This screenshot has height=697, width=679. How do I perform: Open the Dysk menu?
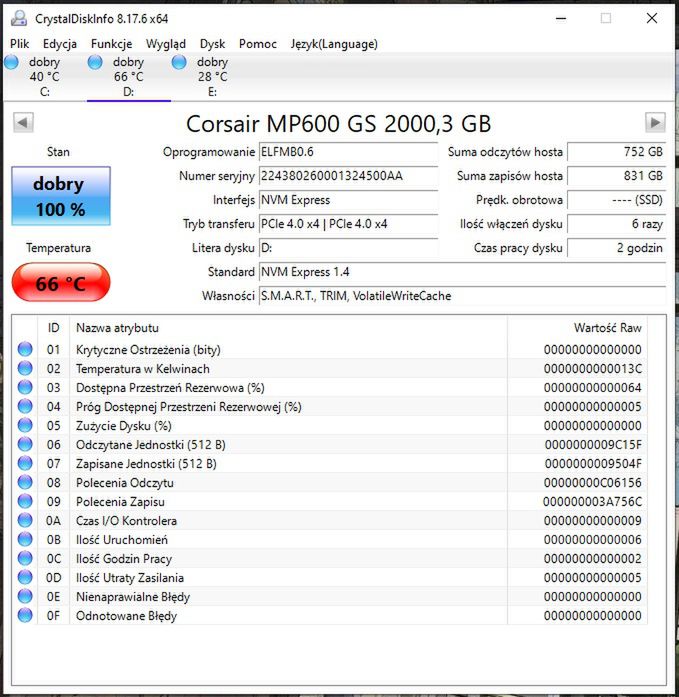click(212, 44)
